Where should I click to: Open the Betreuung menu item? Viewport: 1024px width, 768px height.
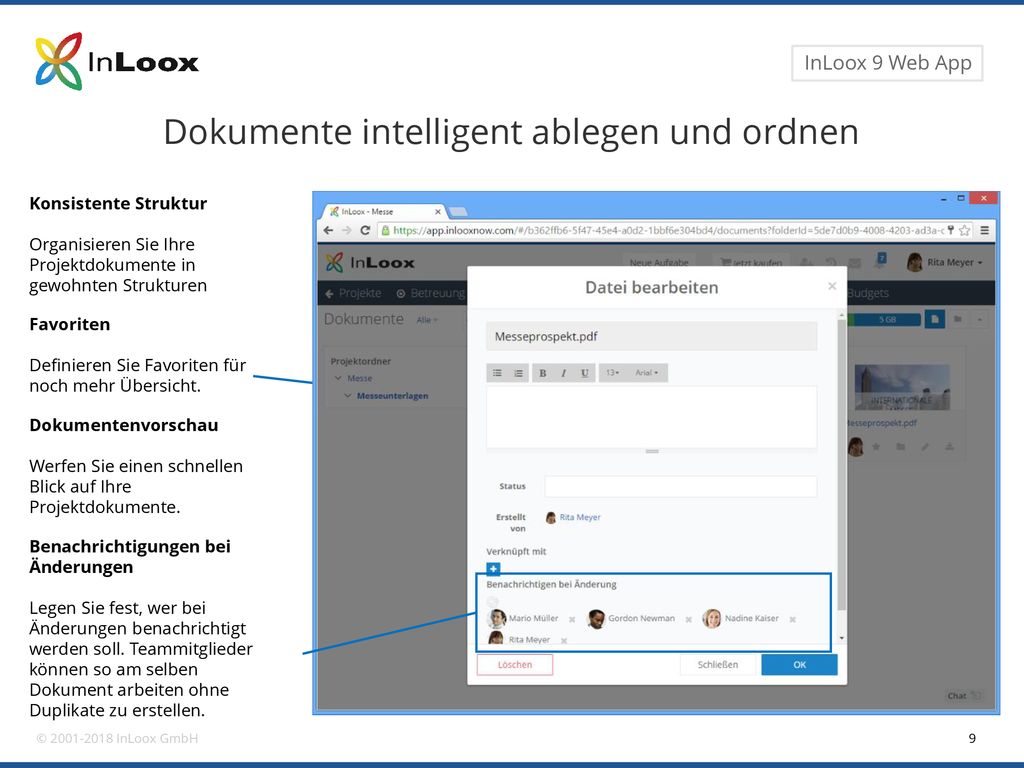point(431,293)
